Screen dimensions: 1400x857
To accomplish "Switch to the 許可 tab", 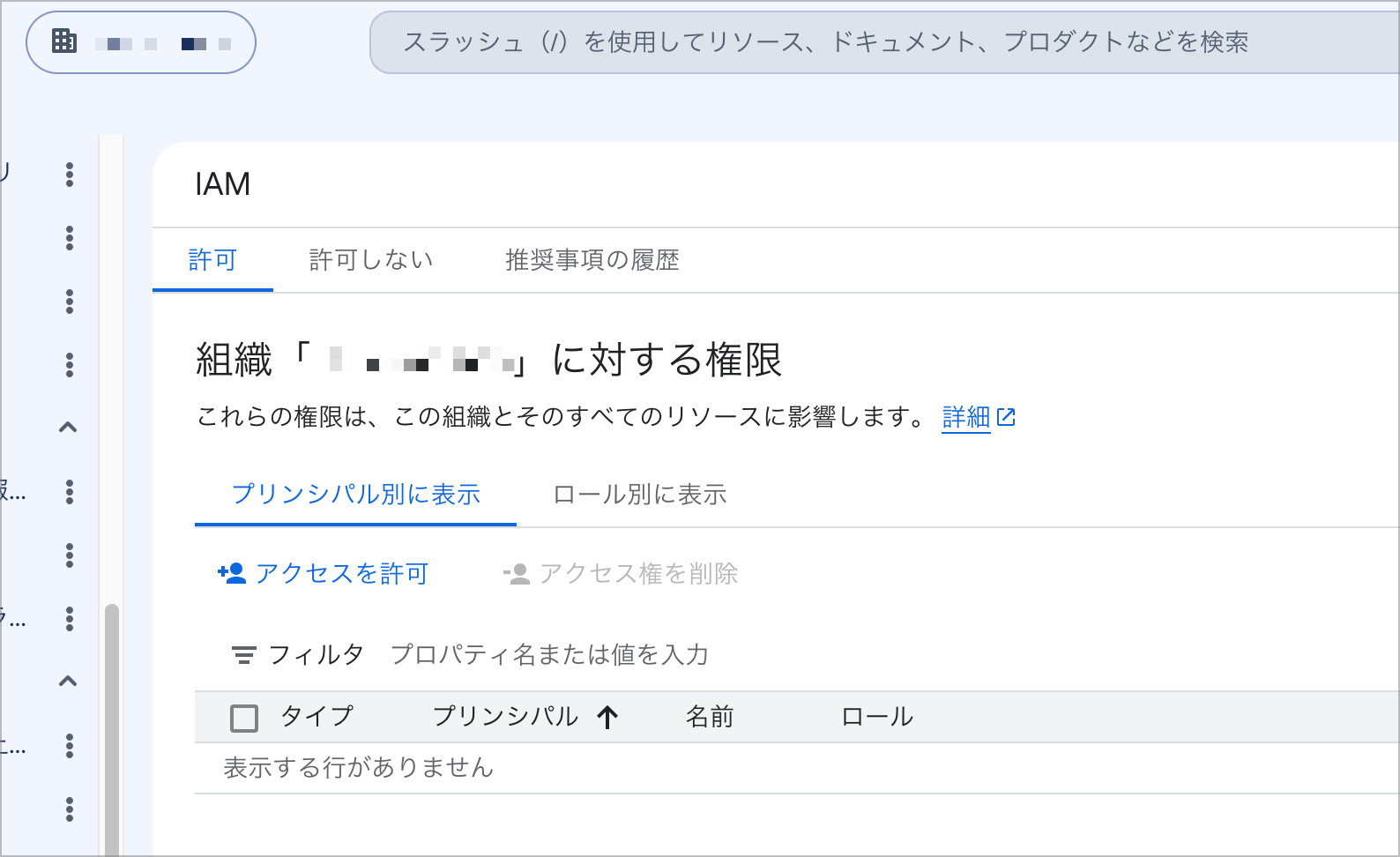I will pos(212,260).
